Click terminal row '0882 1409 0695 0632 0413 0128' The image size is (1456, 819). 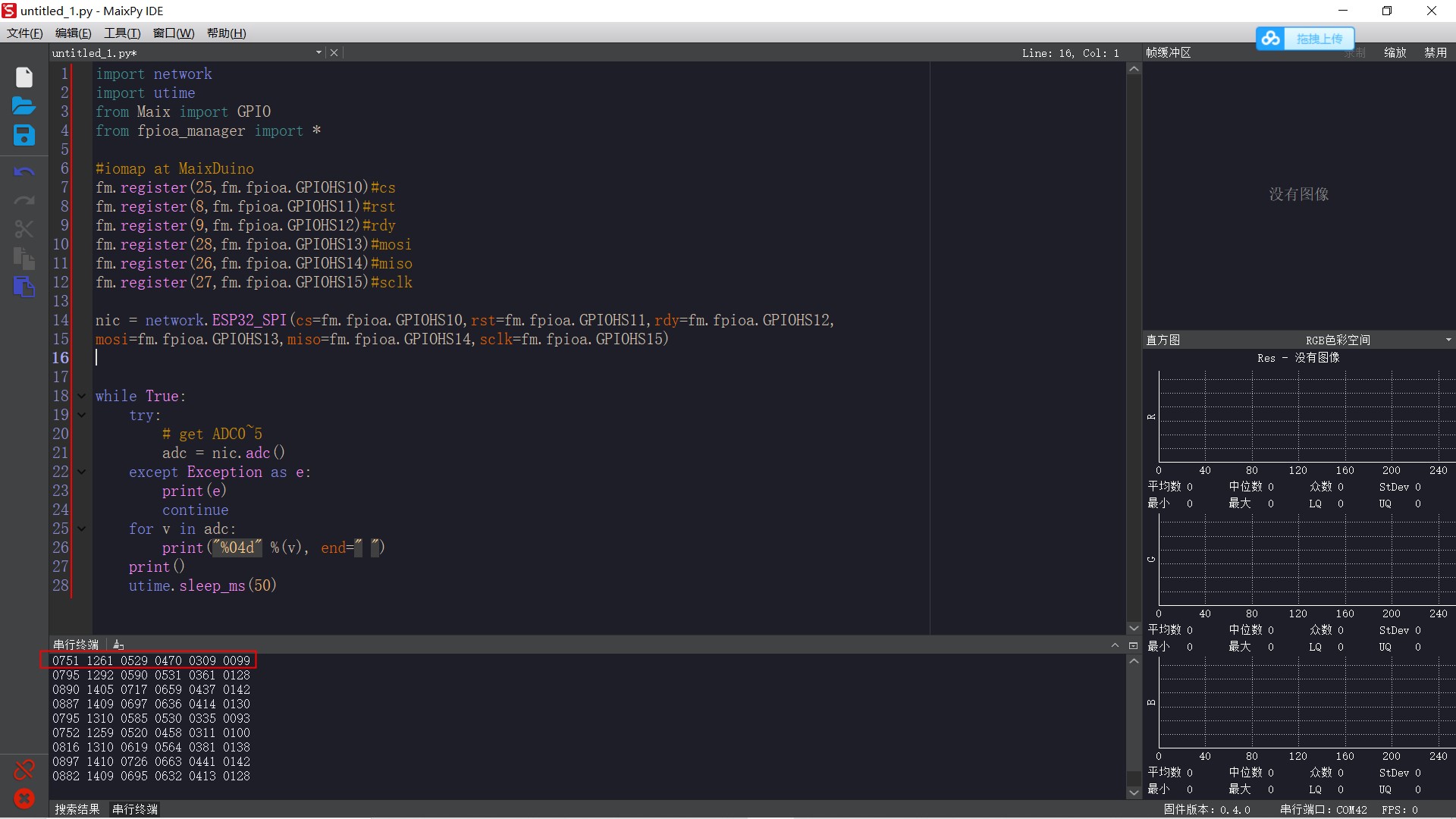point(151,776)
